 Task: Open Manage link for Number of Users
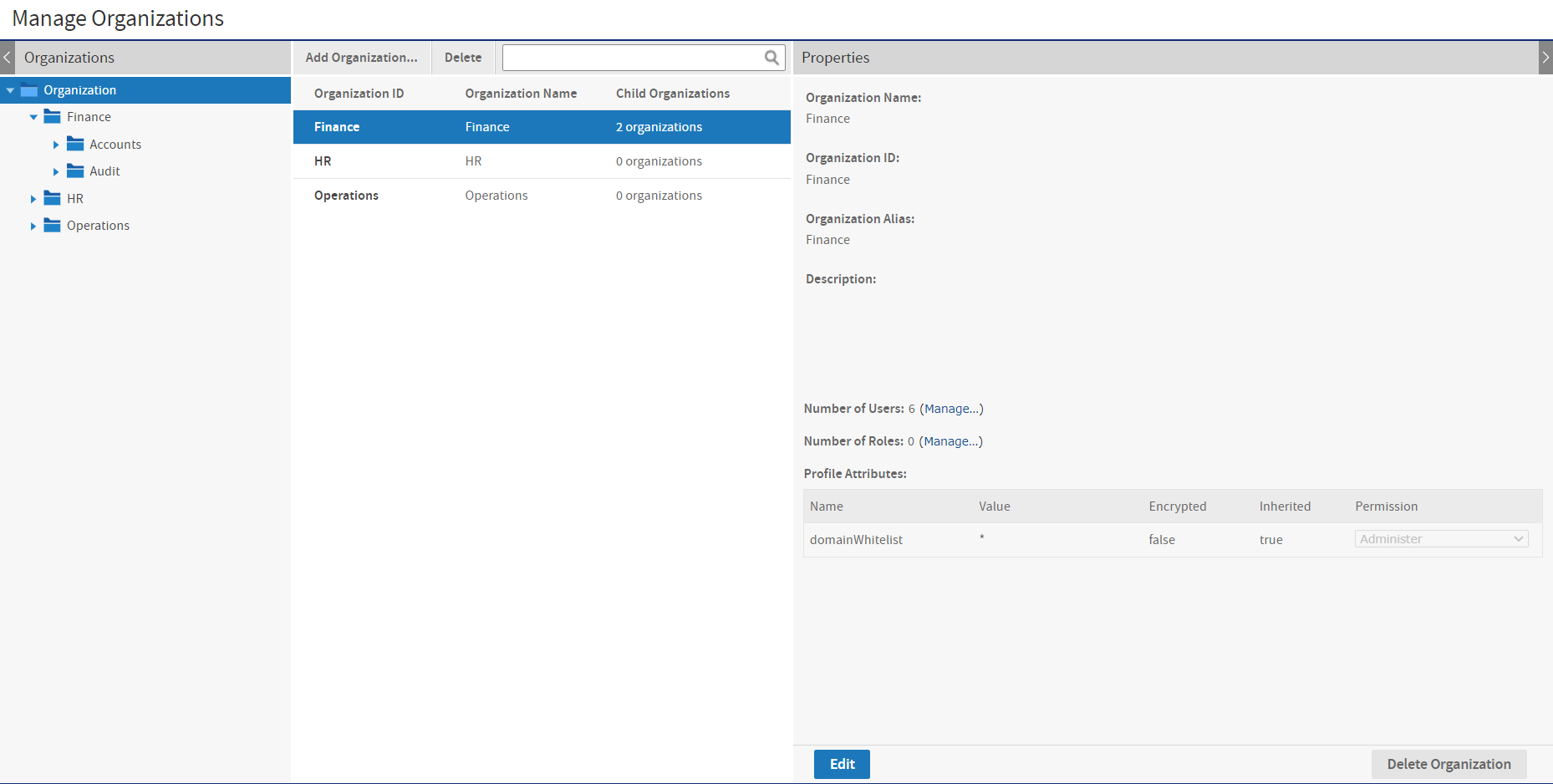(951, 409)
